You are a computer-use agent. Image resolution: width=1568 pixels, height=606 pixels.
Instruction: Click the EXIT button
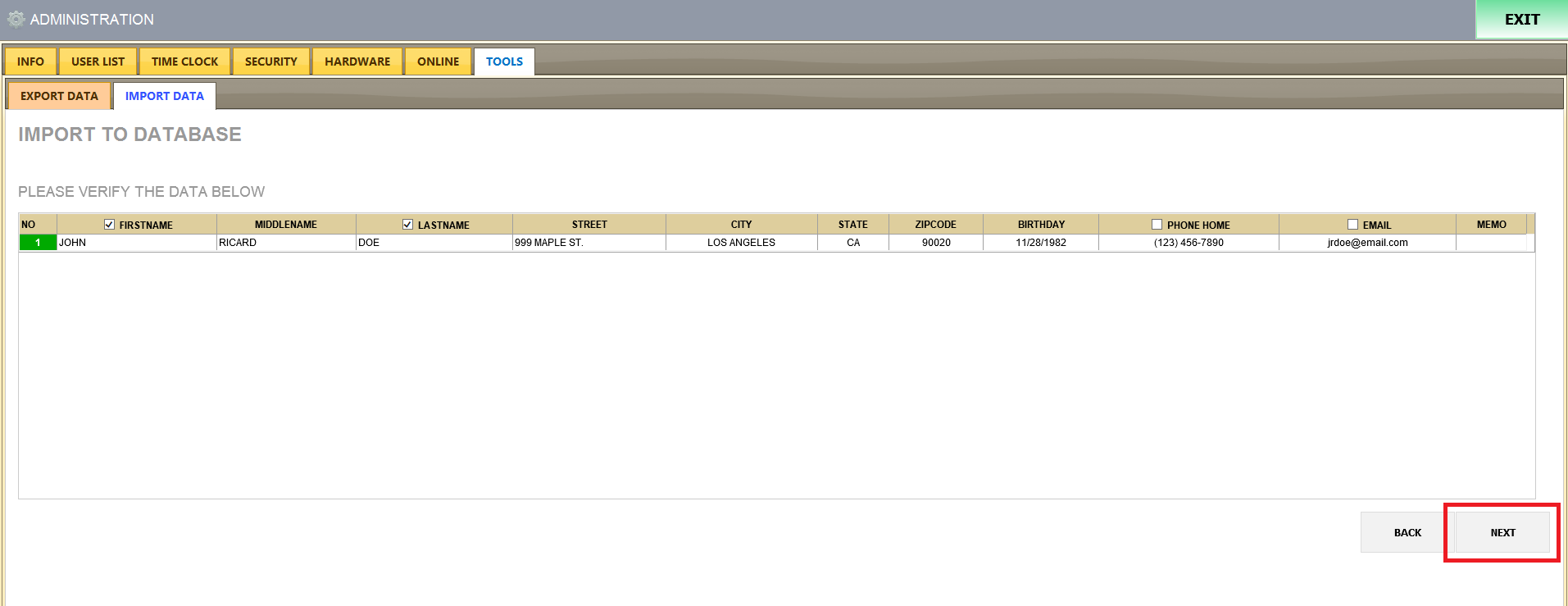pyautogui.click(x=1521, y=20)
